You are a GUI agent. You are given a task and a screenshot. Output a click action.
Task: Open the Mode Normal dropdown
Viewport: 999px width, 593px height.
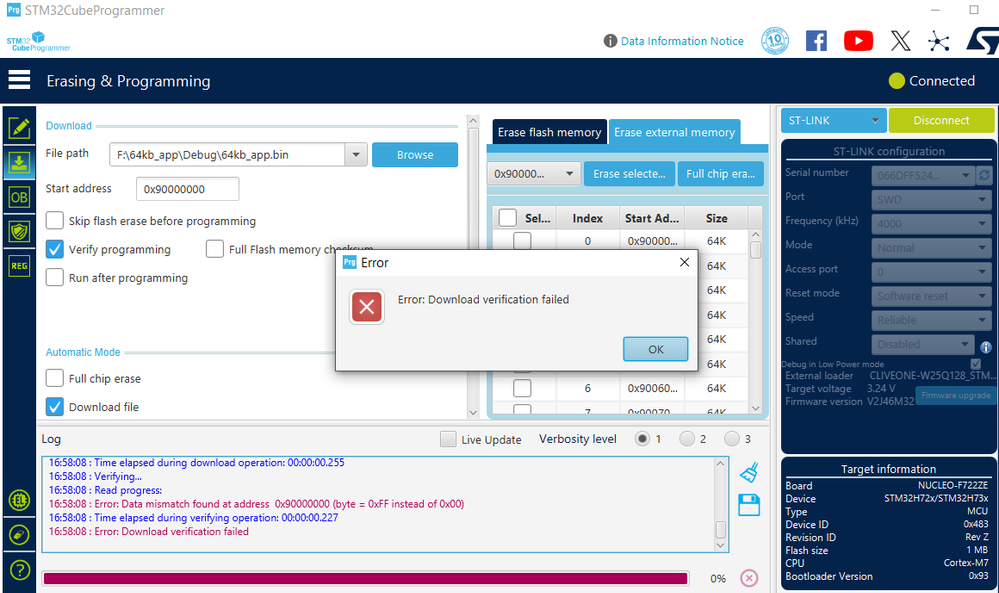[x=931, y=248]
